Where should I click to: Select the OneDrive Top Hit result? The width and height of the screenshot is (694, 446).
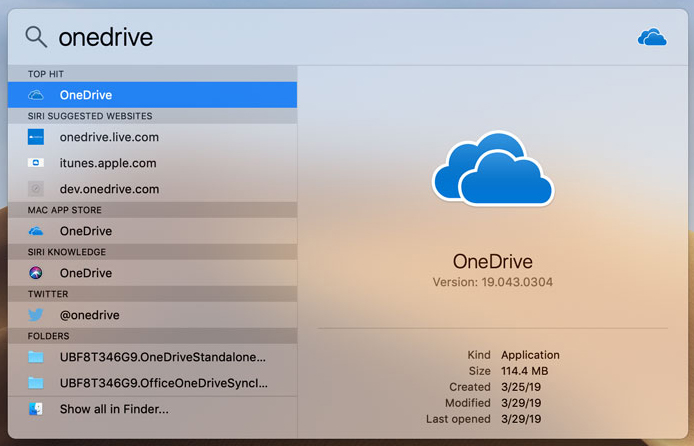pos(152,95)
